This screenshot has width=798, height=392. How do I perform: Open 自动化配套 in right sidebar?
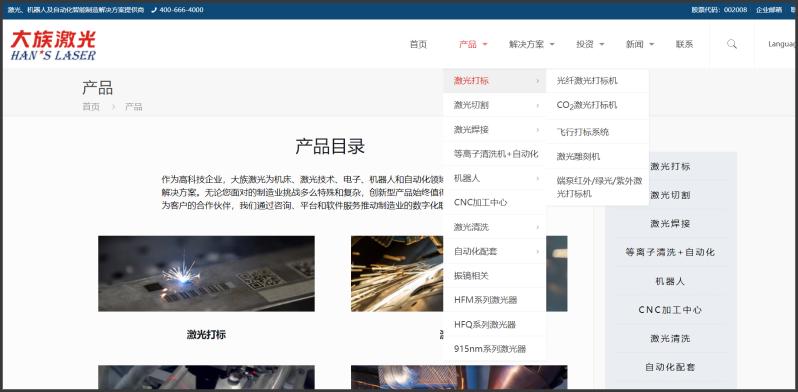tap(671, 367)
